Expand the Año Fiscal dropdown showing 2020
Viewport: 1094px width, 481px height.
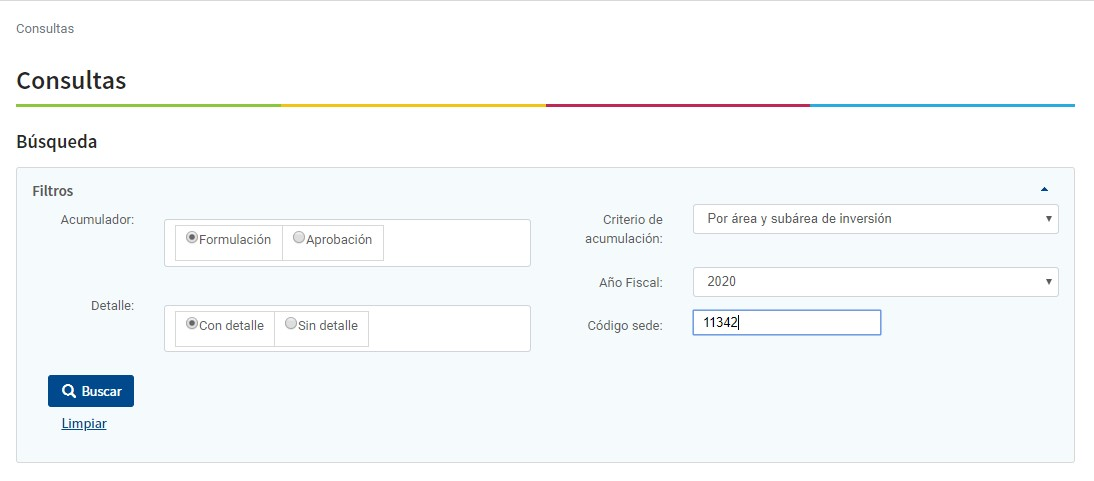875,282
